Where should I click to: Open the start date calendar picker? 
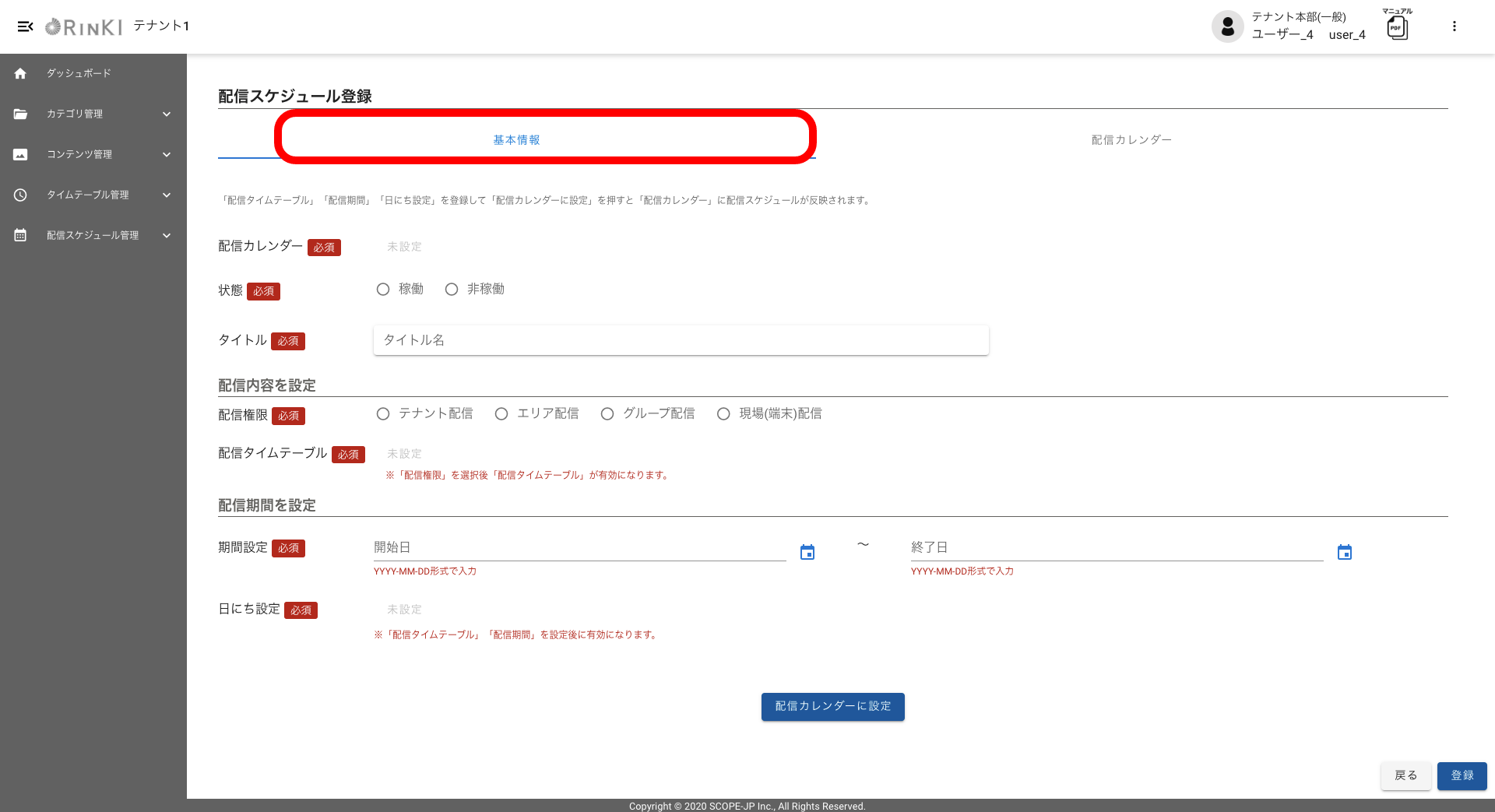(x=807, y=553)
